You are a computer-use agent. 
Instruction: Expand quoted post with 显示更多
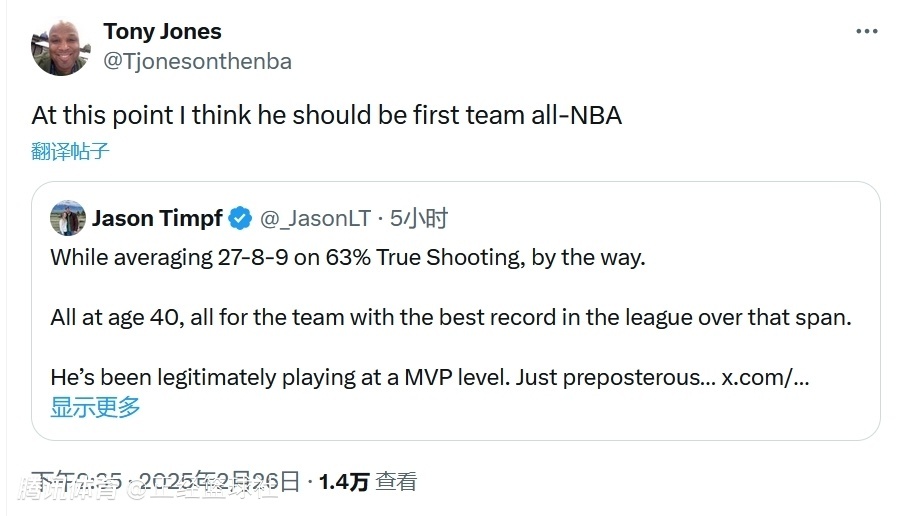click(96, 407)
